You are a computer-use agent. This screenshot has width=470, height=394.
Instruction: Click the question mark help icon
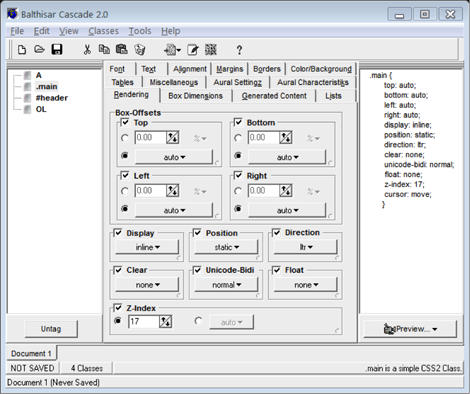click(x=239, y=50)
